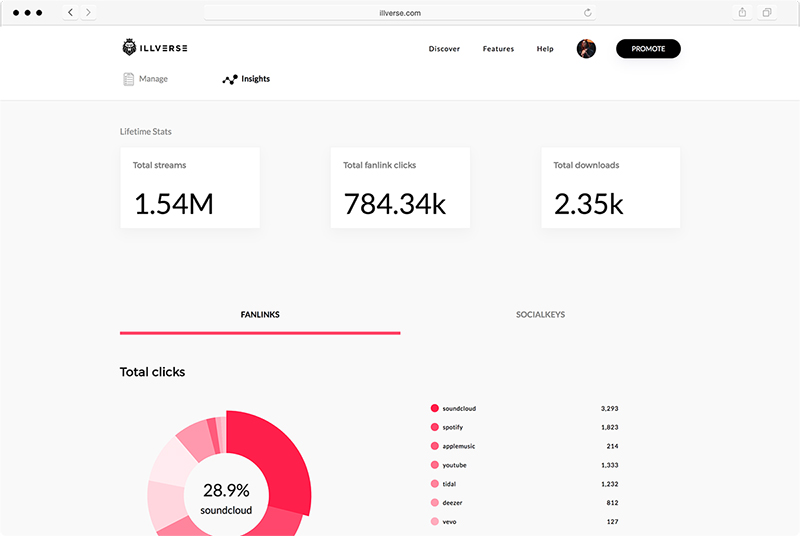Click the 28.9% donut center value

(x=226, y=490)
